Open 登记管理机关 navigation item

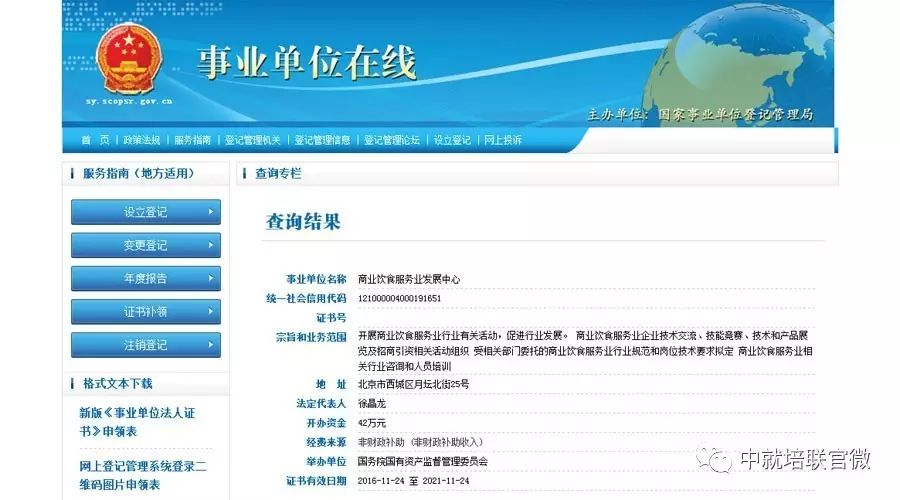[253, 140]
